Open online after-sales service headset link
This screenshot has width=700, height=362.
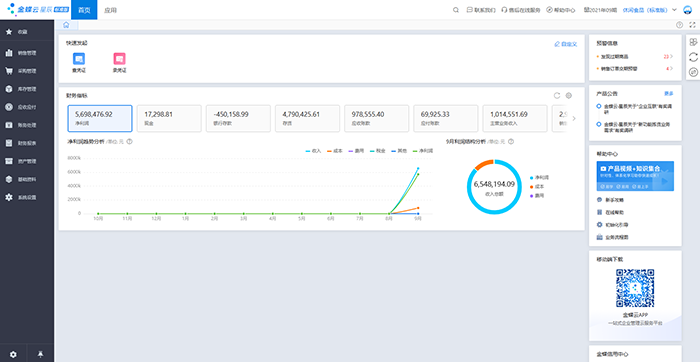521,10
